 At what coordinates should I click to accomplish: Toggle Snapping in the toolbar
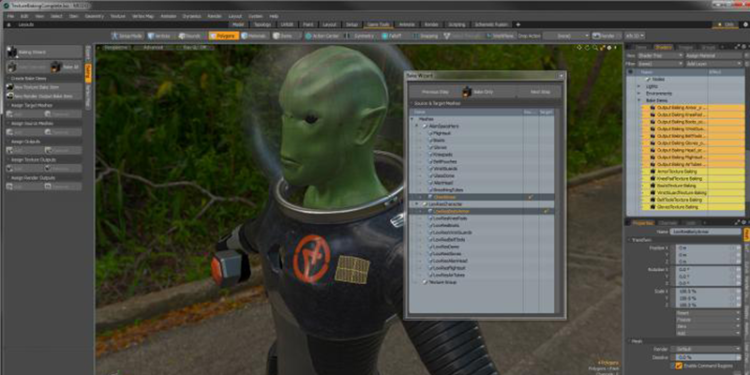[425, 36]
